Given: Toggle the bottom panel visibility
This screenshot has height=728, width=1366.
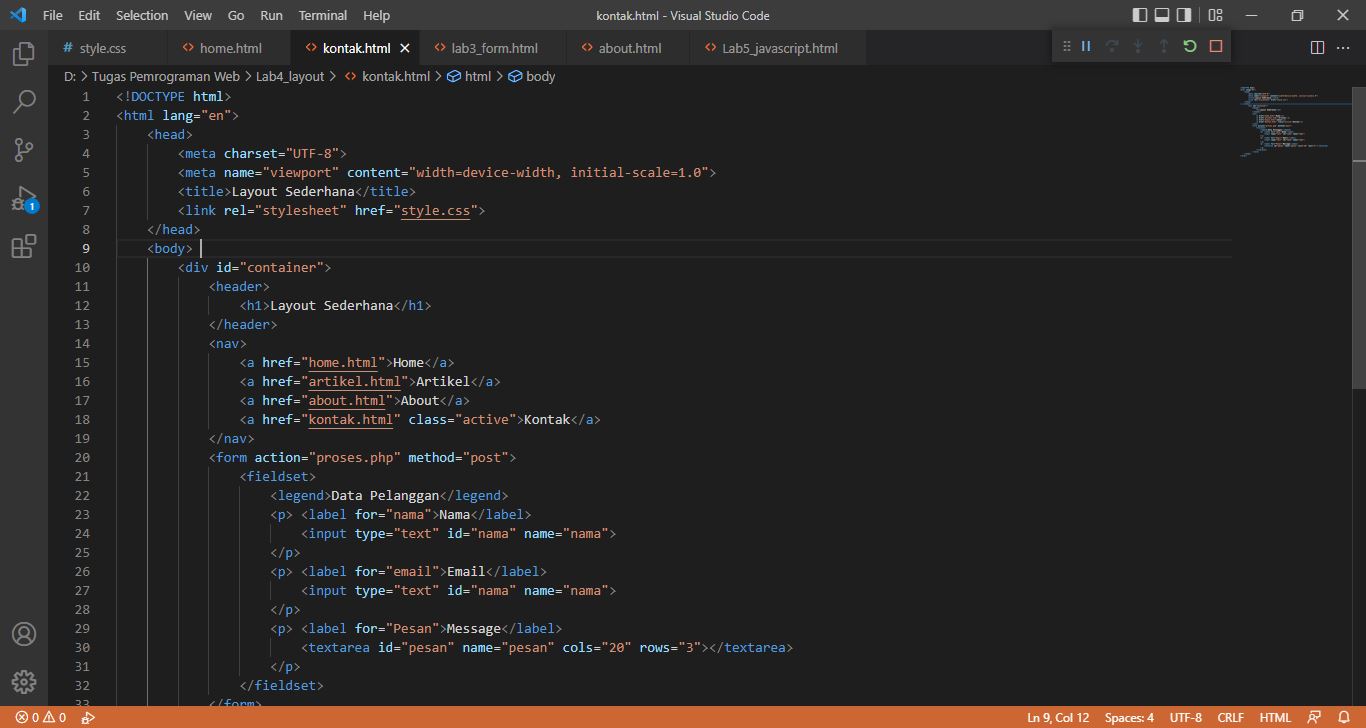Looking at the screenshot, I should click(1163, 15).
